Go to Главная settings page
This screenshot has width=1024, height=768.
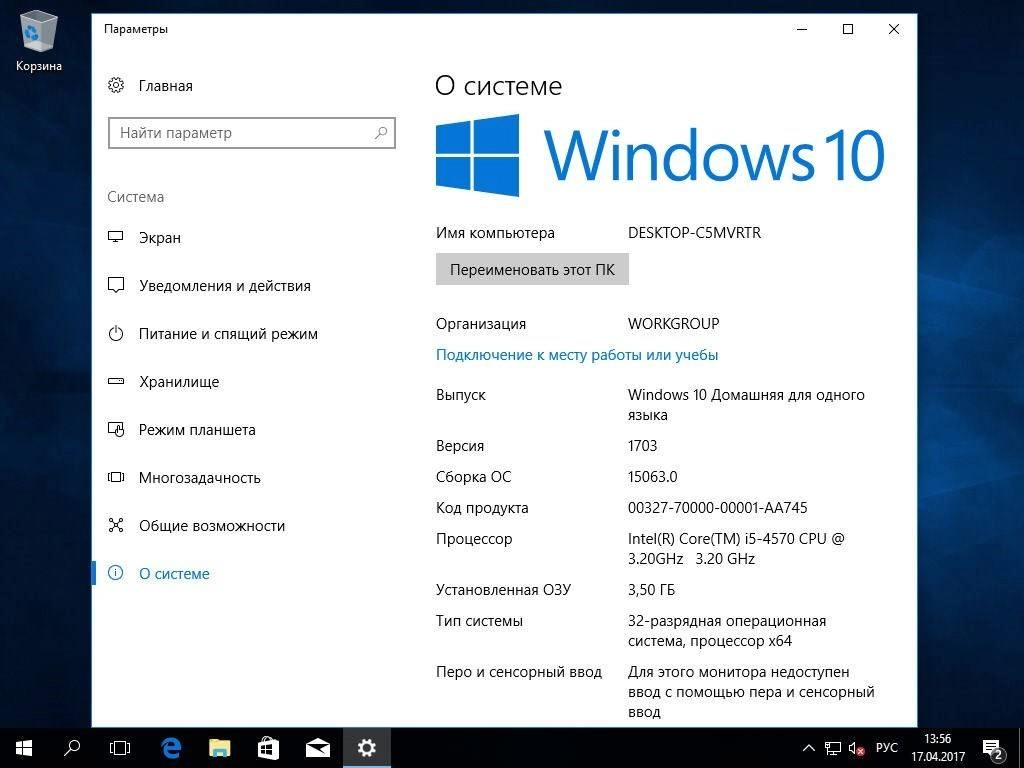click(166, 86)
